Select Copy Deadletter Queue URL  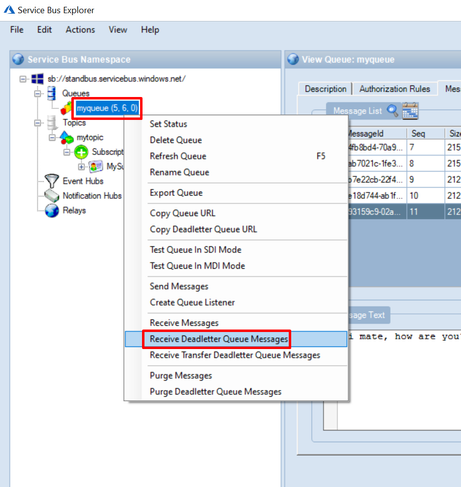pos(236,229)
